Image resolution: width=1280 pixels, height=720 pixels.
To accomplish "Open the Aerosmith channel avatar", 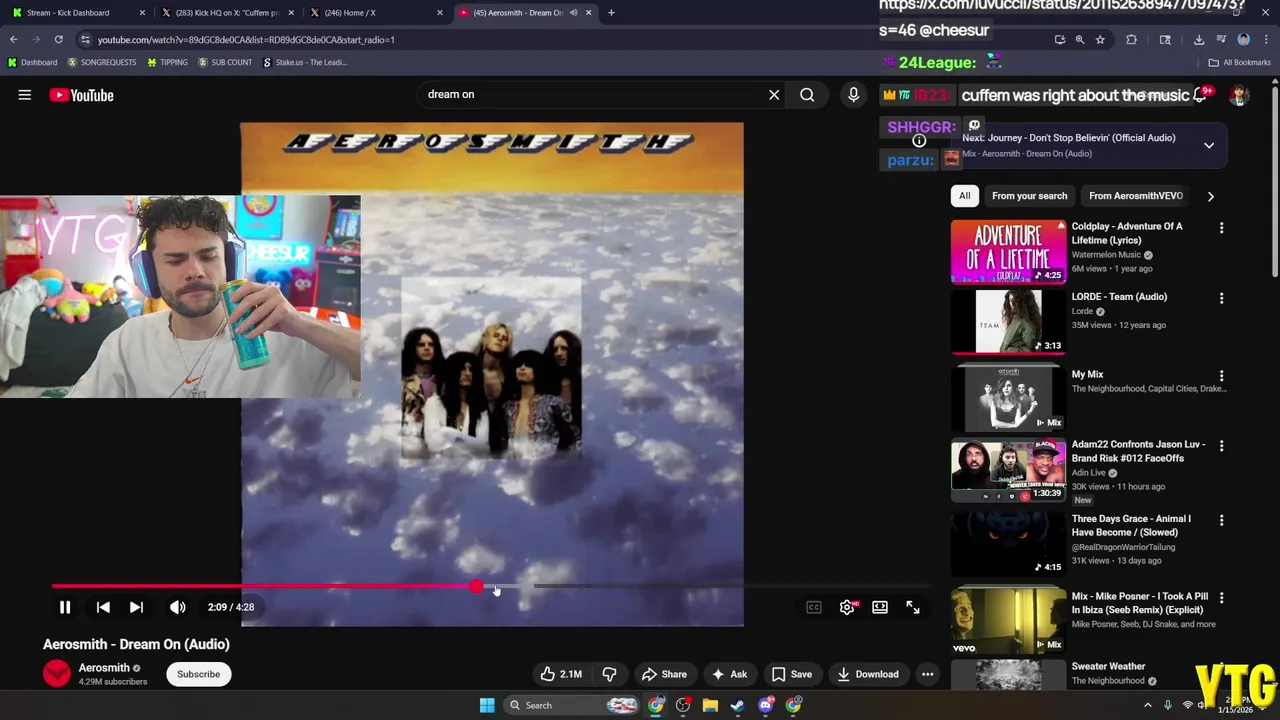I will 57,674.
